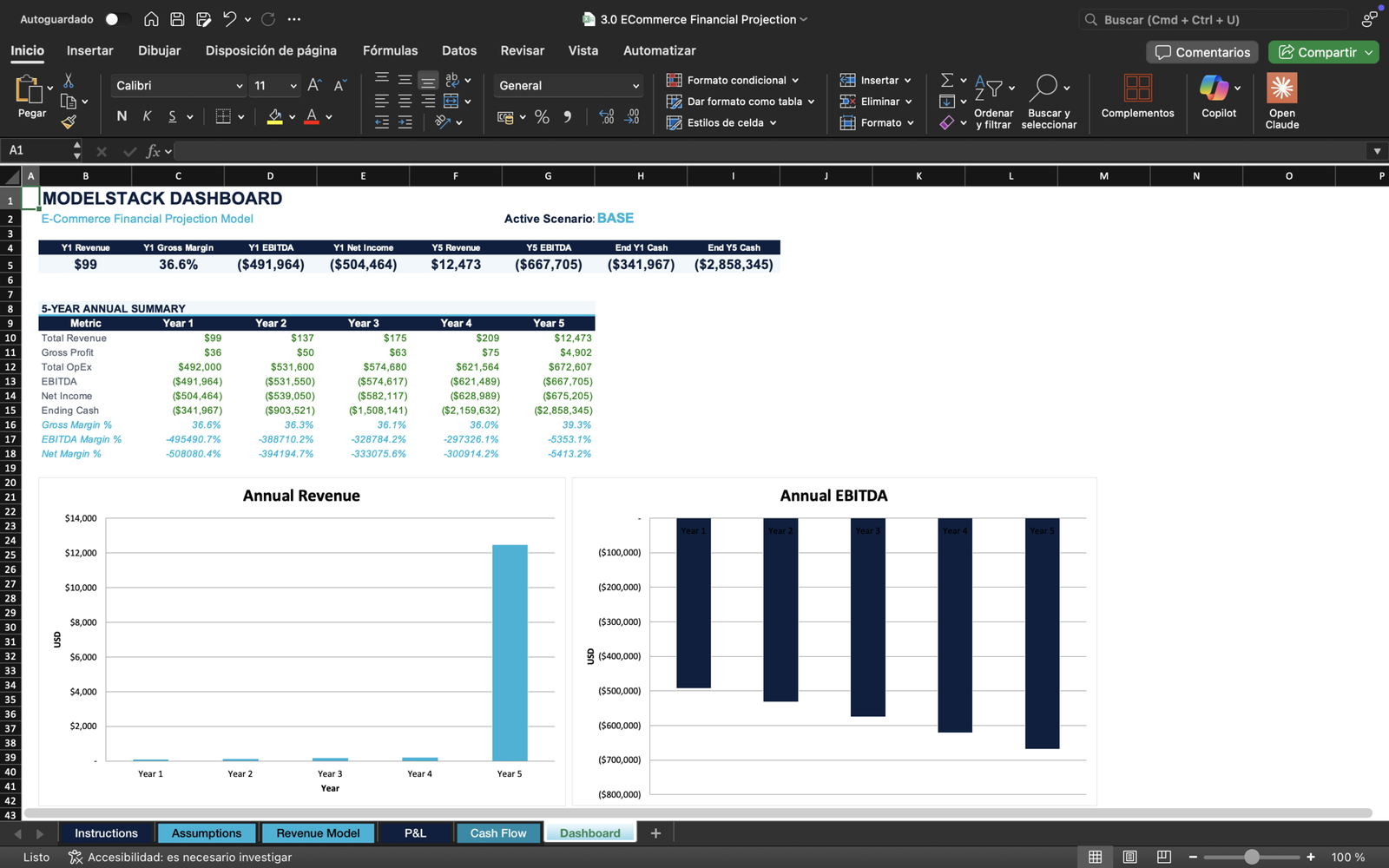Click the AutoSum sigma icon
Screen dimensions: 1389x868
[947, 80]
